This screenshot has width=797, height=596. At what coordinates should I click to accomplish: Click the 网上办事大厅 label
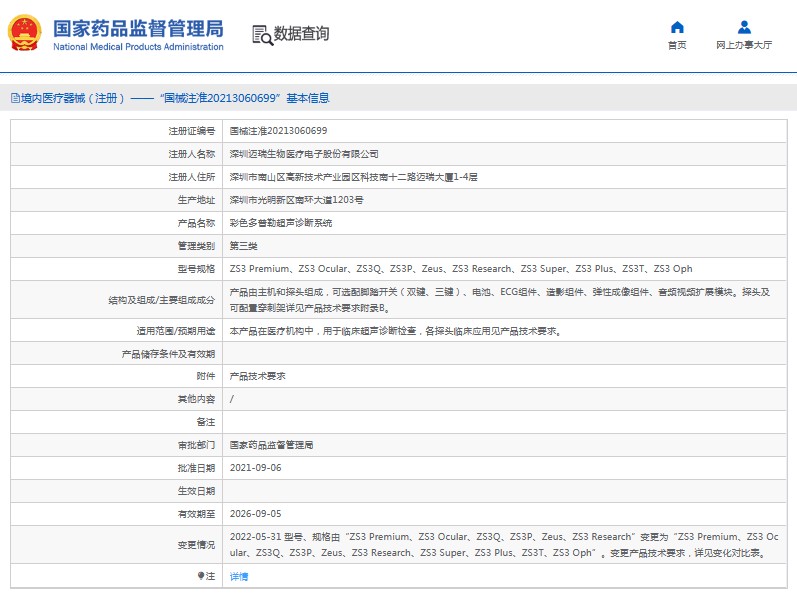pyautogui.click(x=744, y=45)
